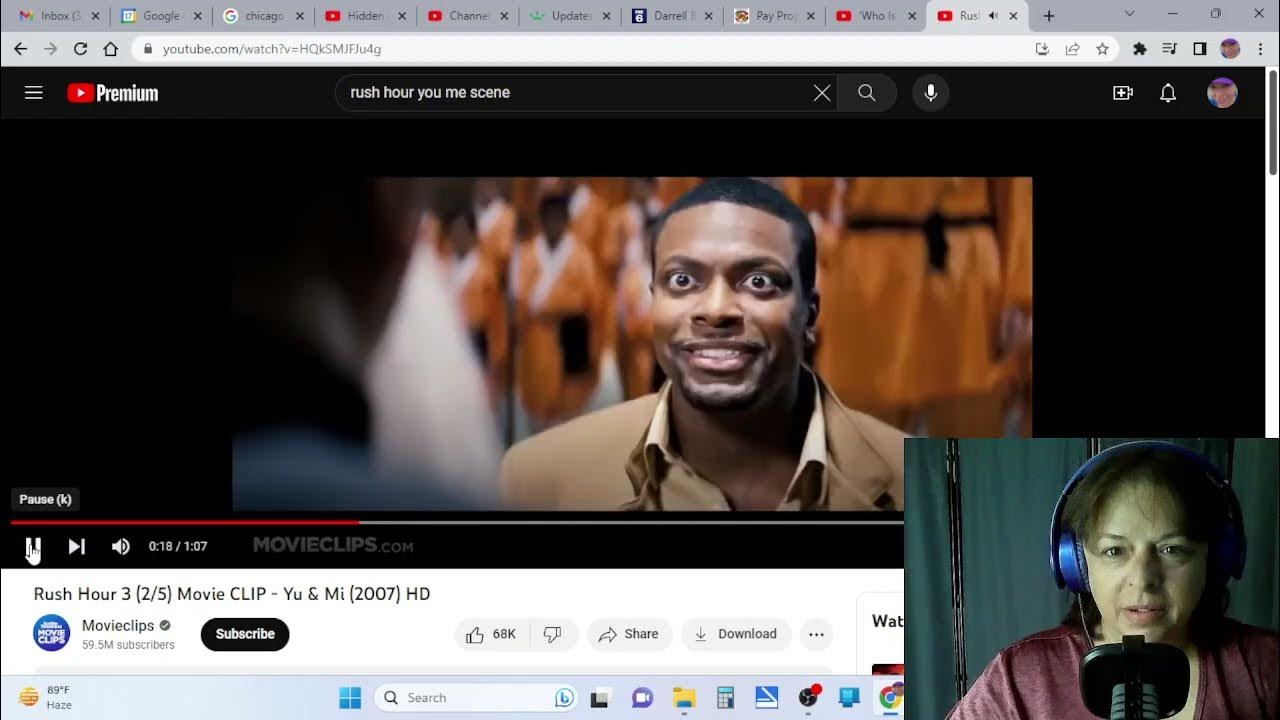Go to YouTube Premium home logo
Image resolution: width=1280 pixels, height=720 pixels.
pyautogui.click(x=113, y=93)
